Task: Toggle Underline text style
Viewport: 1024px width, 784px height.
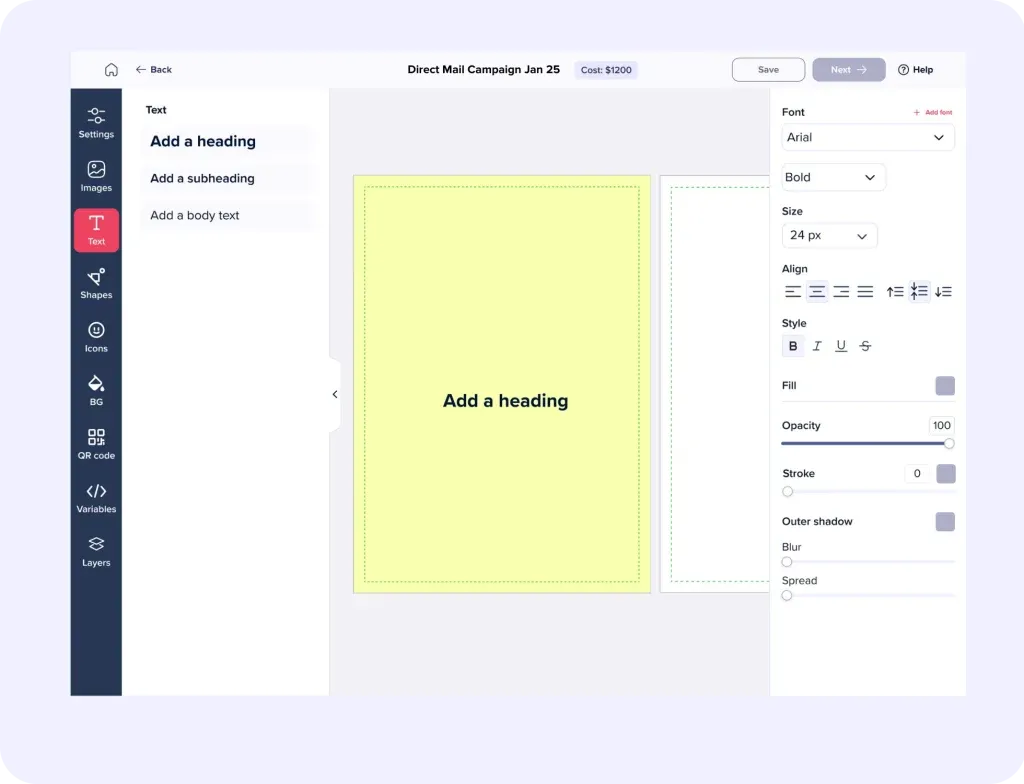Action: pos(841,346)
